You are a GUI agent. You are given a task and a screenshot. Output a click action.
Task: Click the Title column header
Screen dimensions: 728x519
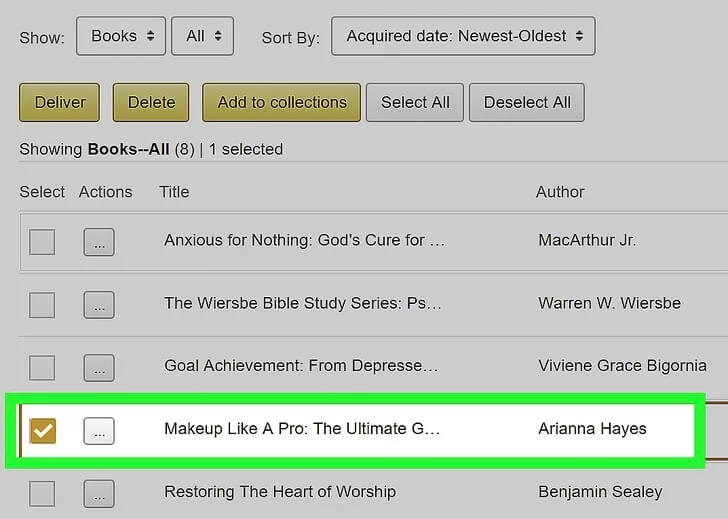(174, 192)
